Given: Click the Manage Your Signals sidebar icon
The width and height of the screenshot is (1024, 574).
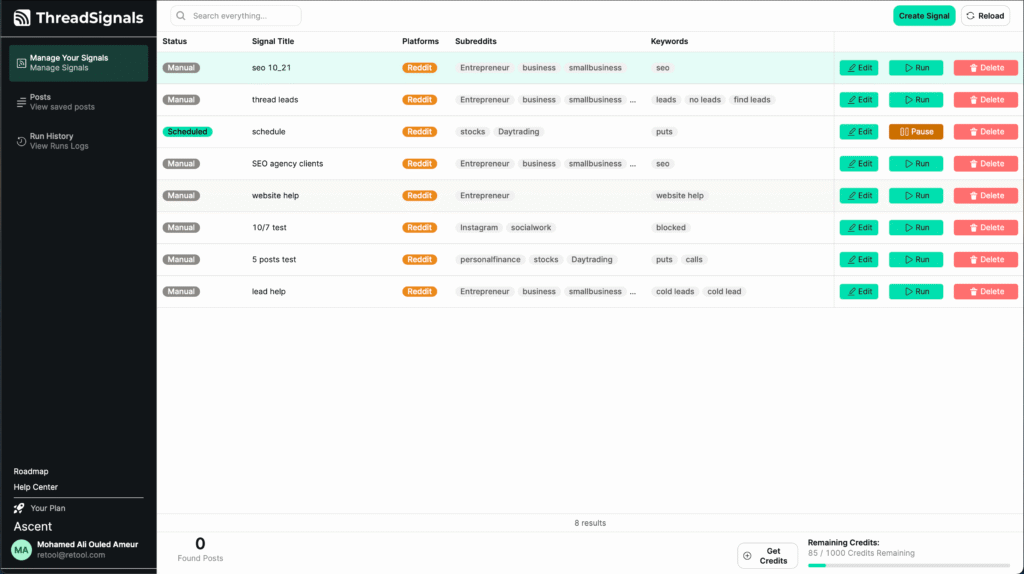Looking at the screenshot, I should click(21, 63).
